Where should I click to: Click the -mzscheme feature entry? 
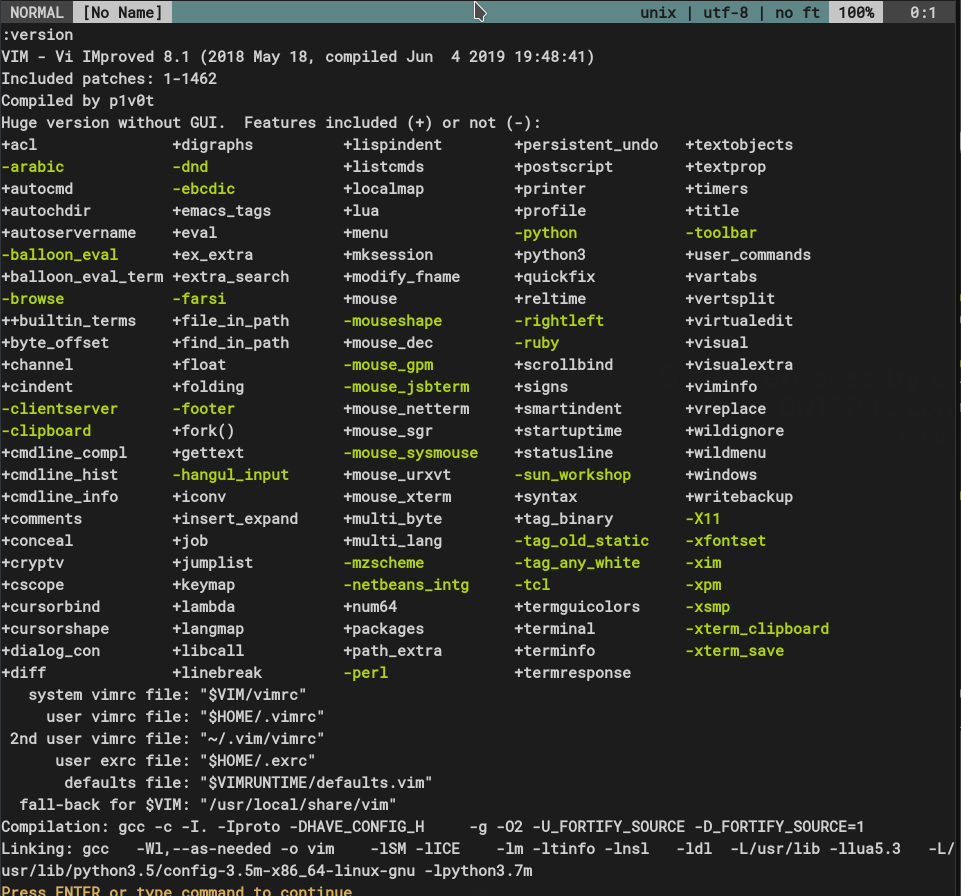click(x=384, y=563)
